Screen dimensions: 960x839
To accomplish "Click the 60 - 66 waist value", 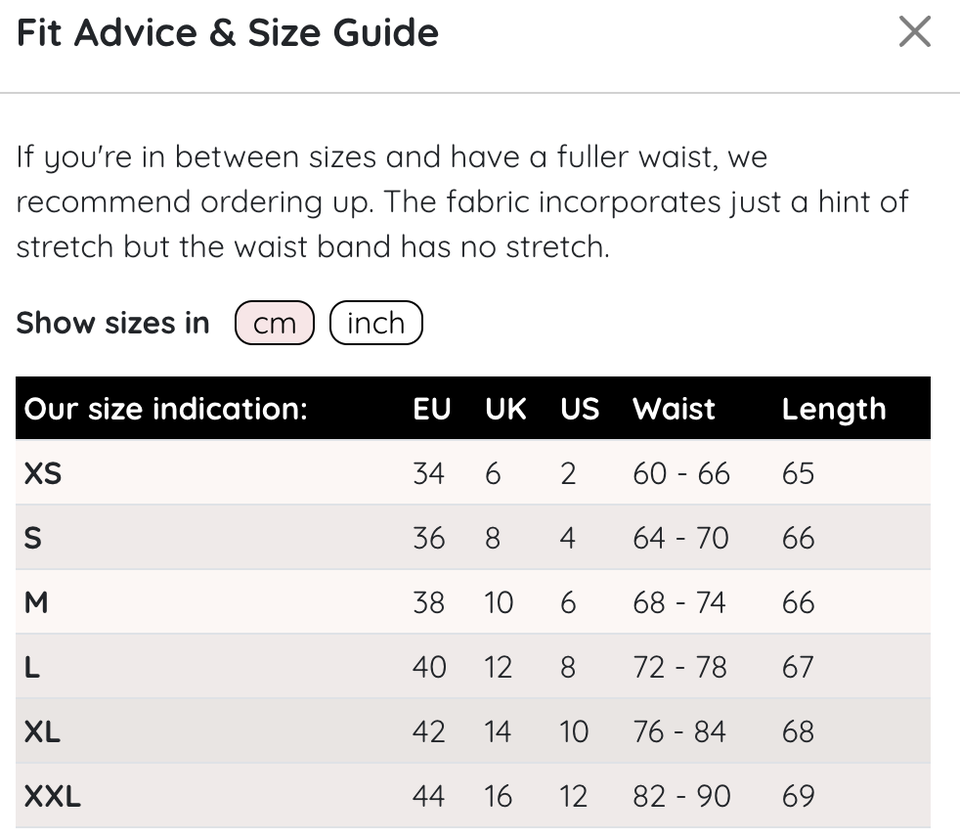I will coord(681,473).
